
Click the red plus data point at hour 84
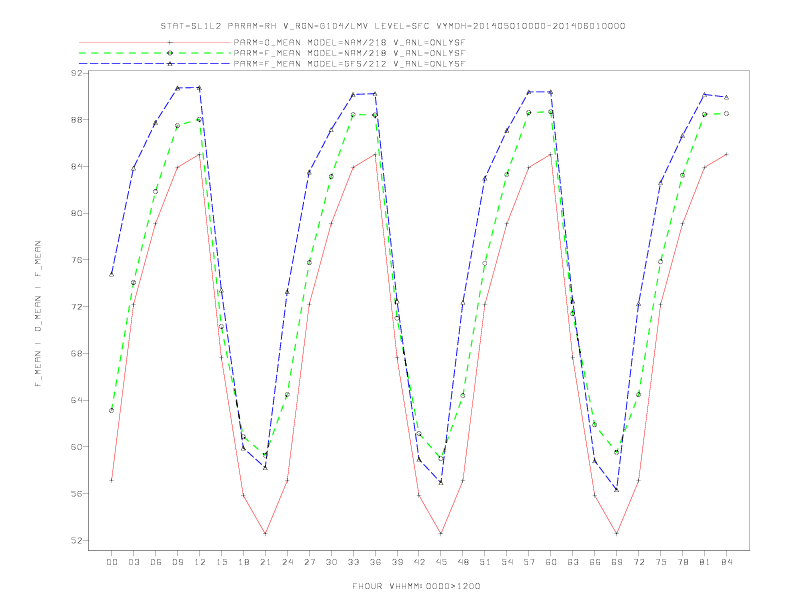click(x=726, y=154)
